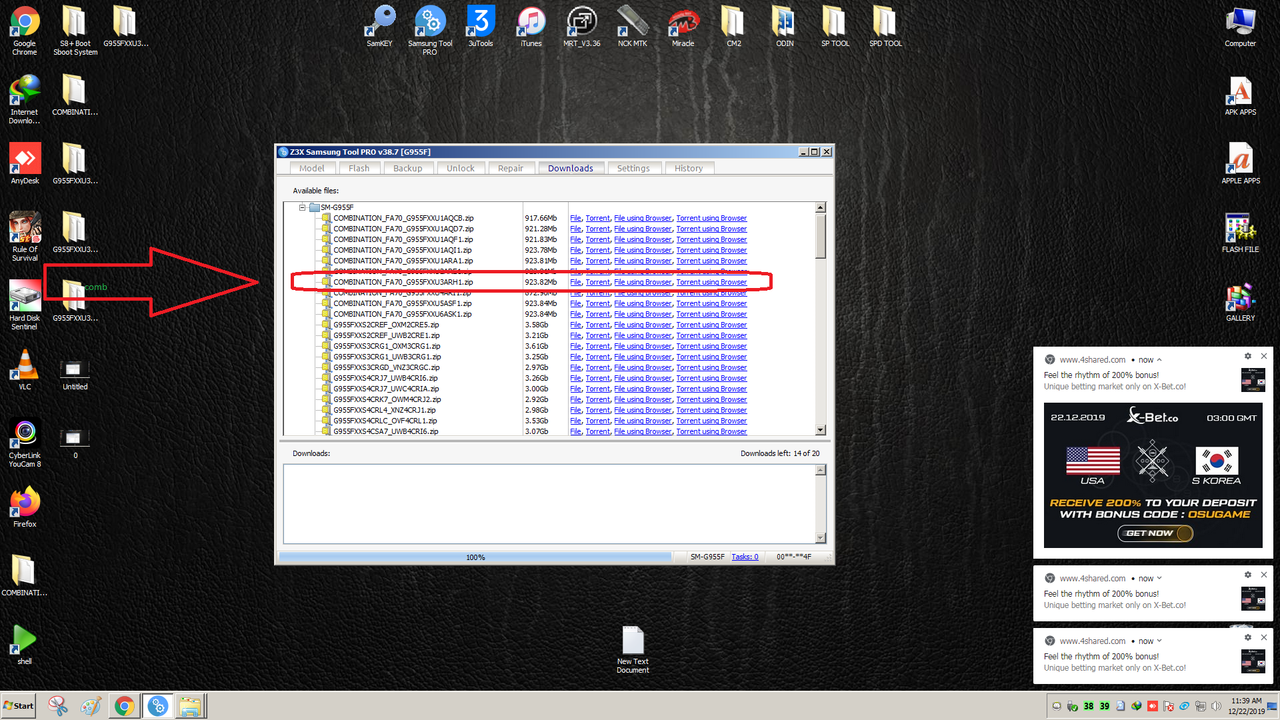Select COMBINATION_FA70_G955FXXU6ASK1.zip in file list

coord(403,314)
